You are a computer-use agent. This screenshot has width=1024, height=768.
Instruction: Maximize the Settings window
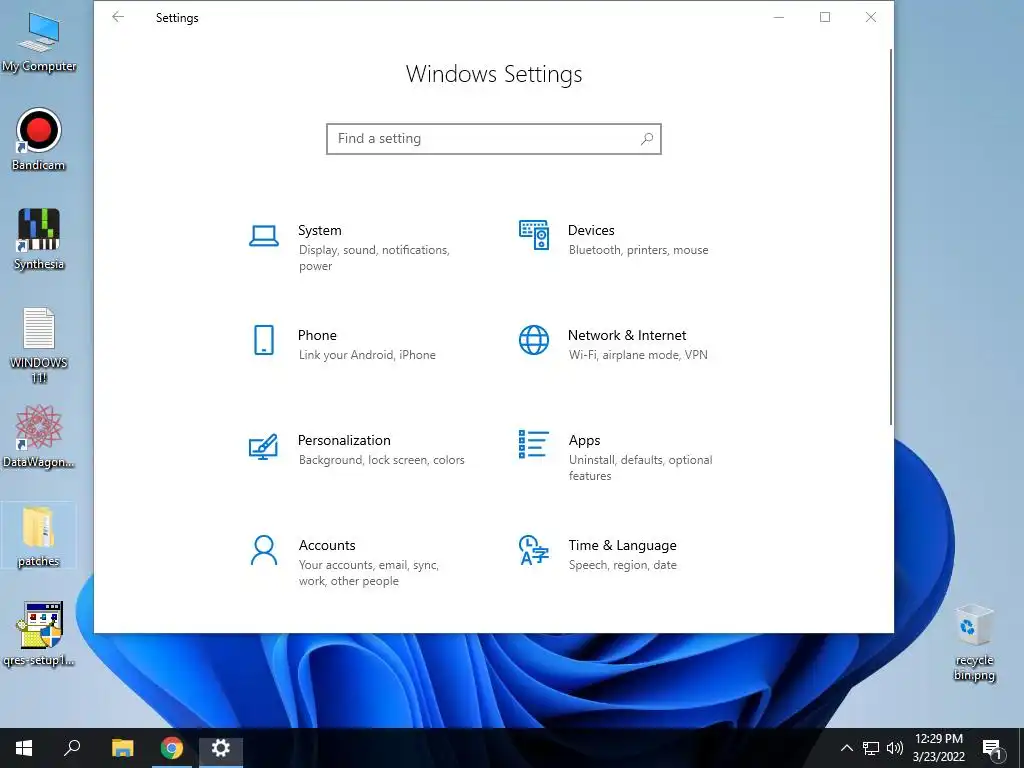point(825,17)
